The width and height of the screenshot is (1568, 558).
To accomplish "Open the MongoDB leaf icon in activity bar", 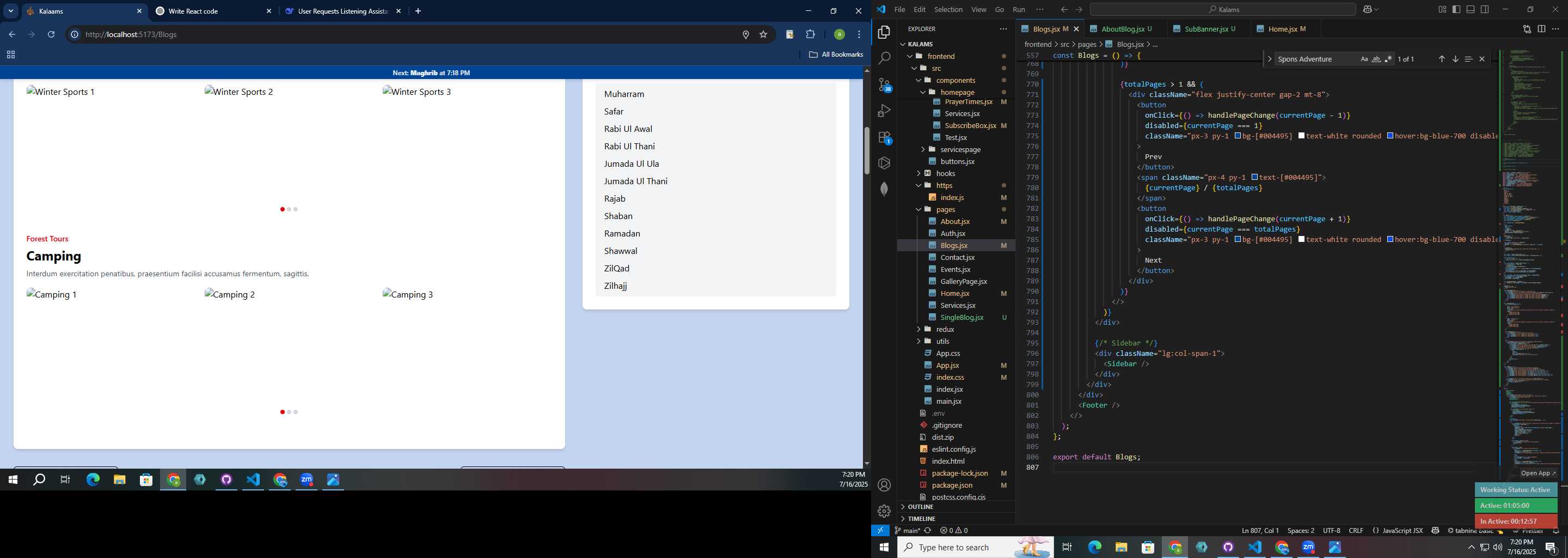I will pos(884,189).
